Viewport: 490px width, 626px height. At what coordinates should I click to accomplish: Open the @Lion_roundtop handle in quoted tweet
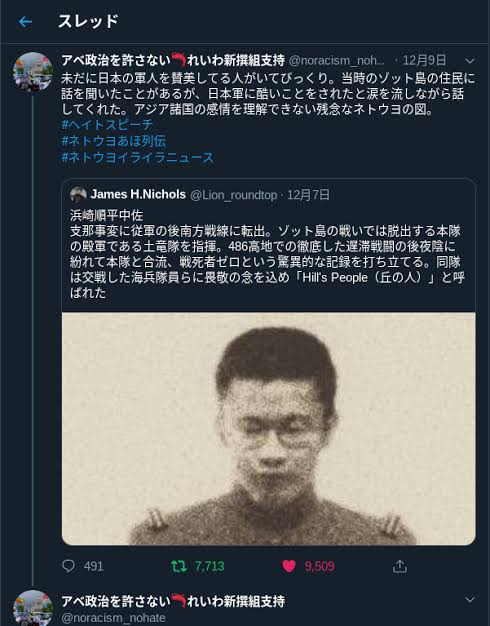[x=234, y=195]
